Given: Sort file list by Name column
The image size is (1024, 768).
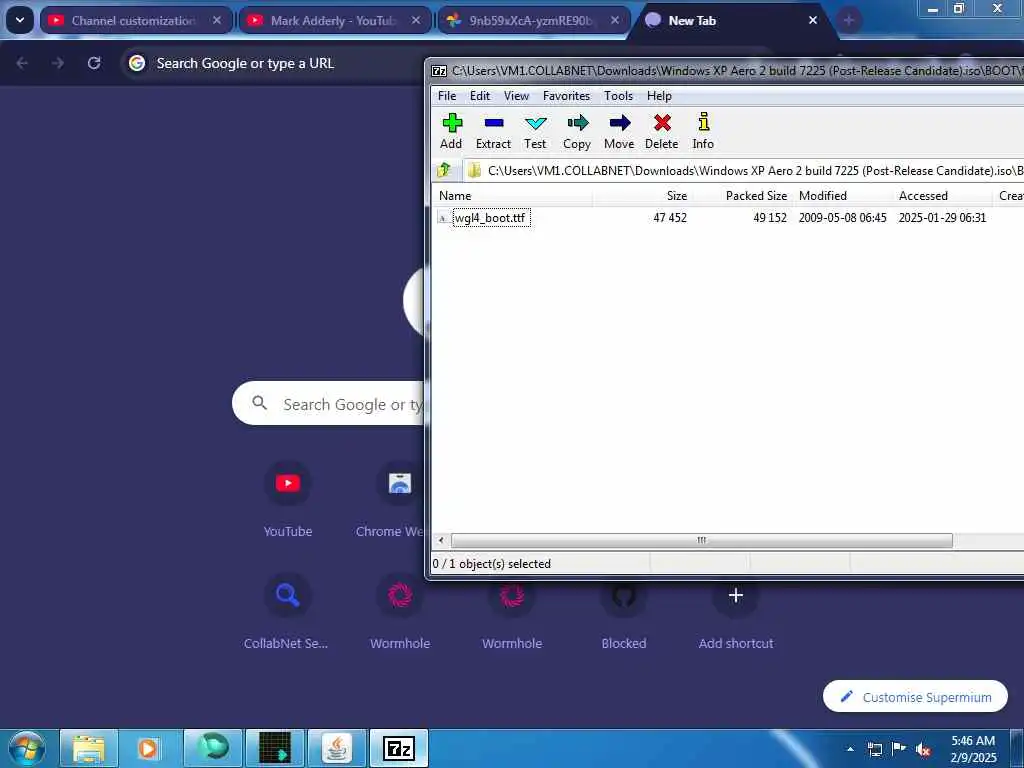Looking at the screenshot, I should pyautogui.click(x=512, y=196).
